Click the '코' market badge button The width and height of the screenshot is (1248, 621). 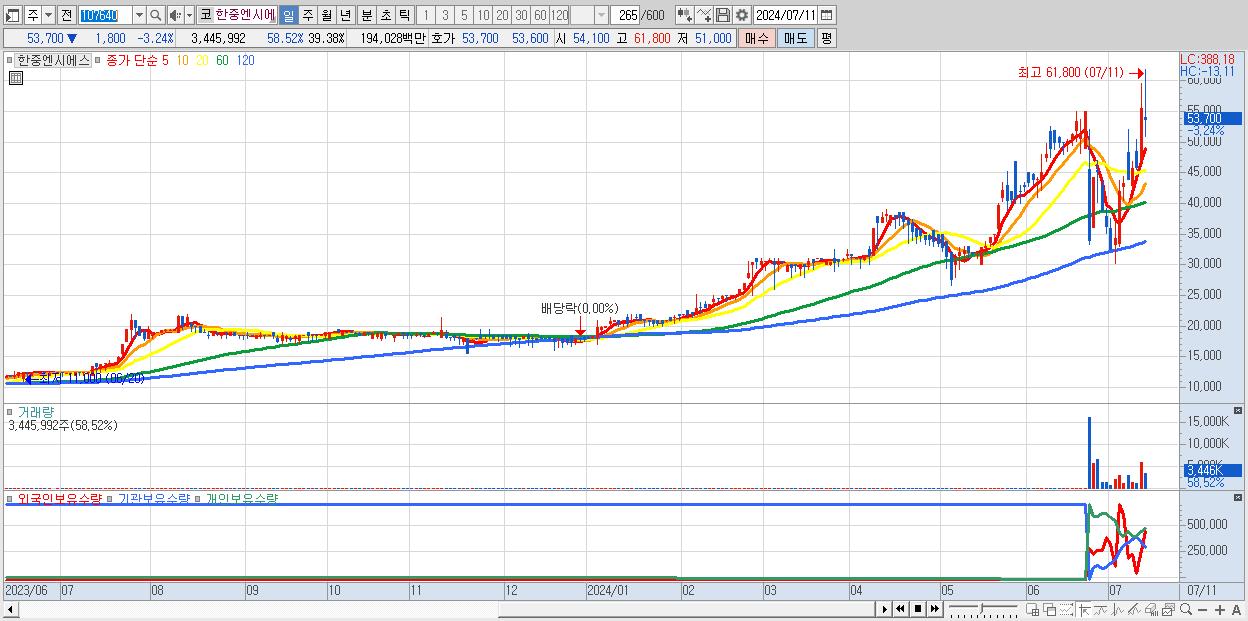[205, 15]
